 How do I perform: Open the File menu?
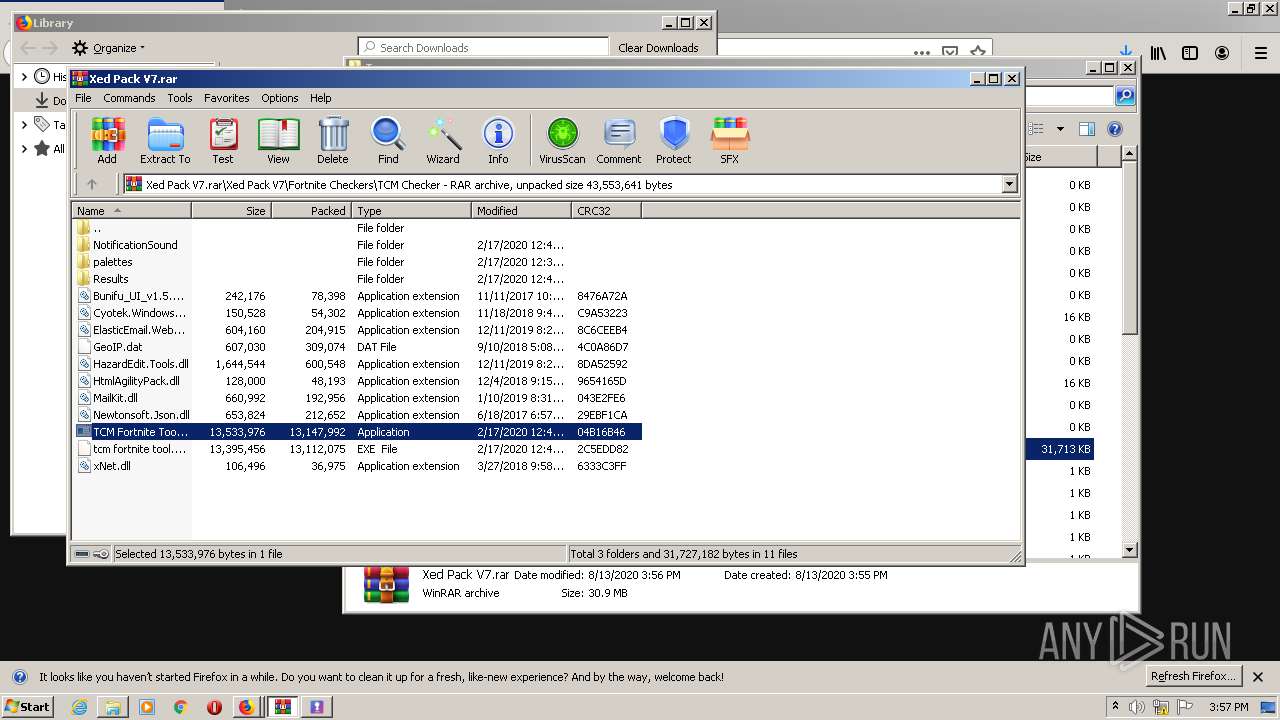click(83, 98)
